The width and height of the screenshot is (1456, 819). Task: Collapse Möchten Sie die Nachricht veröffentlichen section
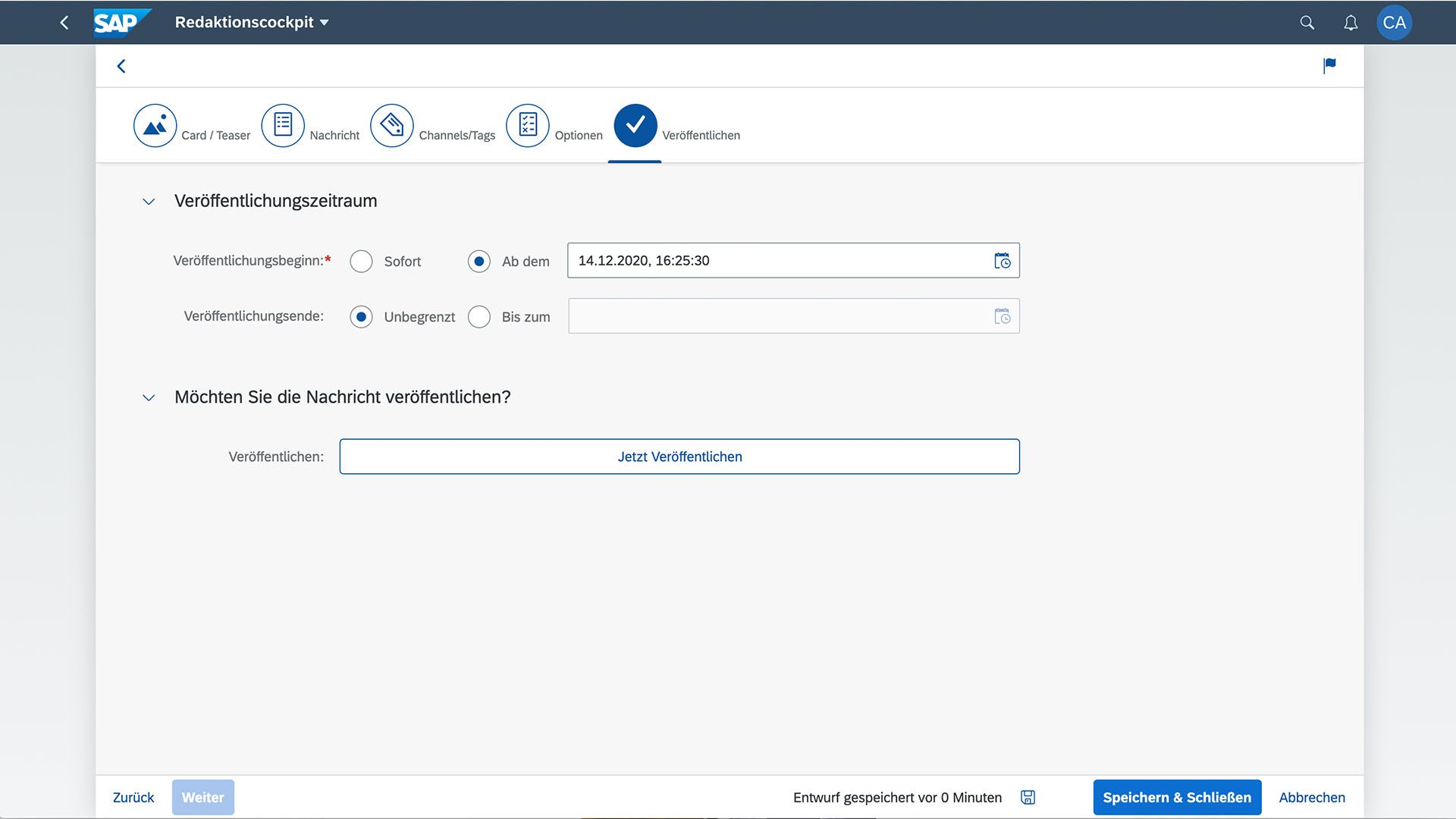(149, 397)
